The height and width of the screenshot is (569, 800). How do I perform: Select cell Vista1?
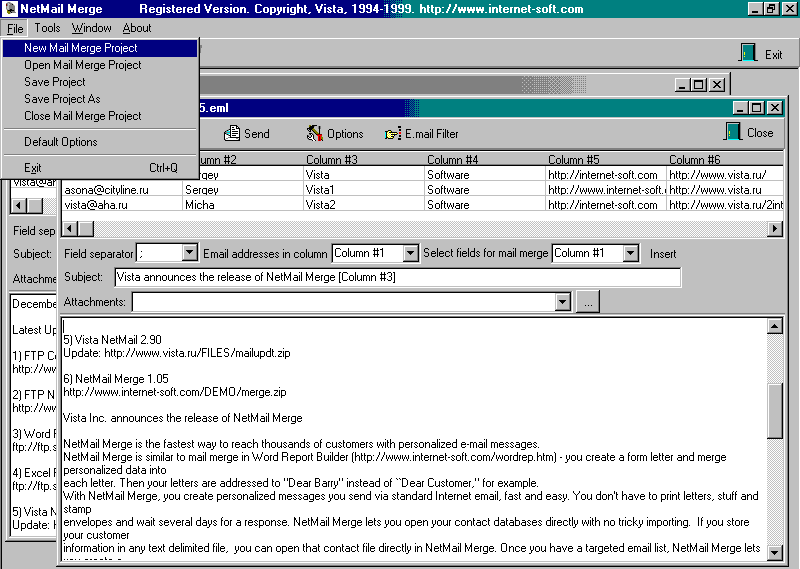364,190
